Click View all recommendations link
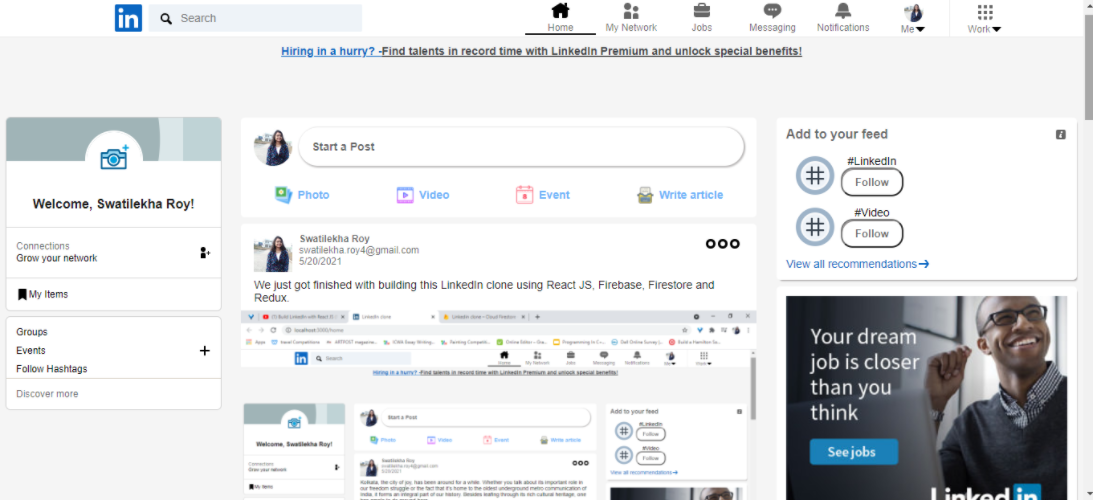This screenshot has height=500, width=1093. [857, 264]
